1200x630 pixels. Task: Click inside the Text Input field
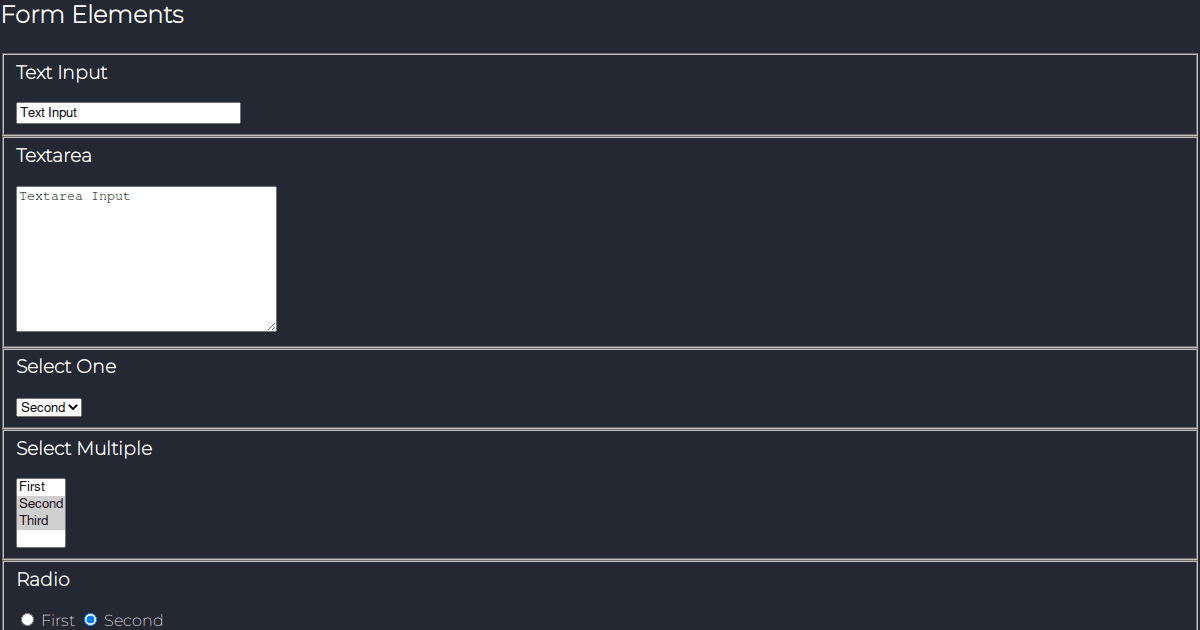[x=128, y=112]
